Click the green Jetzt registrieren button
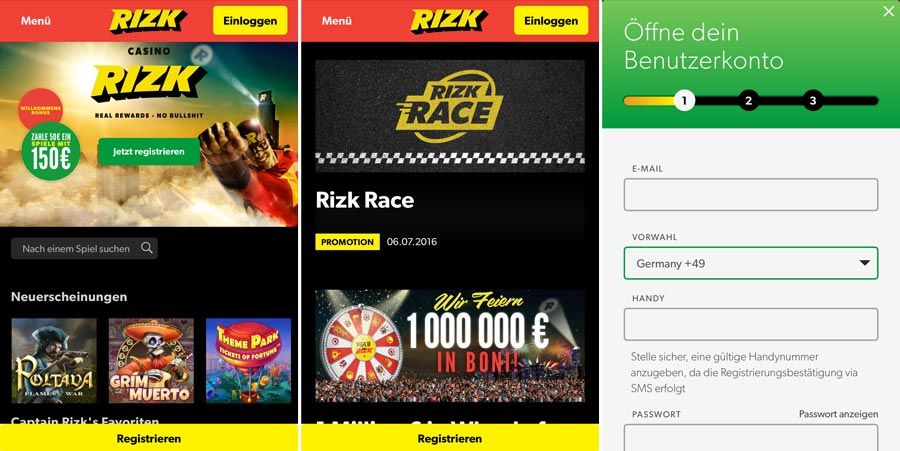Screen dimensions: 900x451 coord(149,152)
